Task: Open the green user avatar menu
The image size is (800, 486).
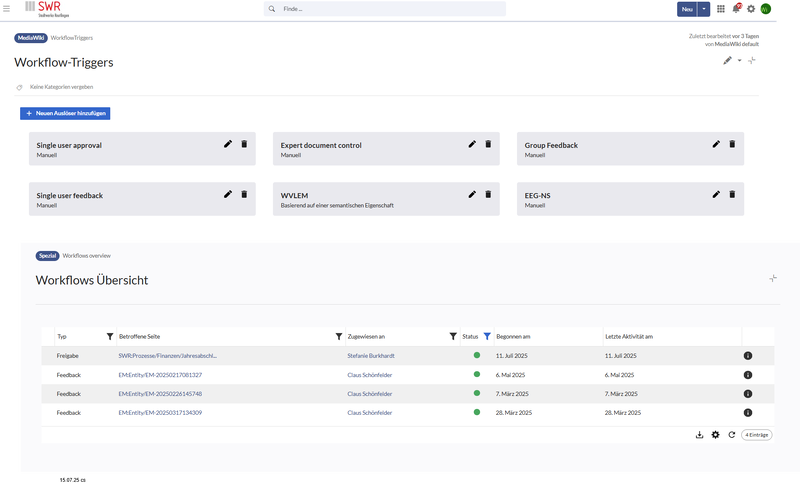Action: (x=766, y=9)
